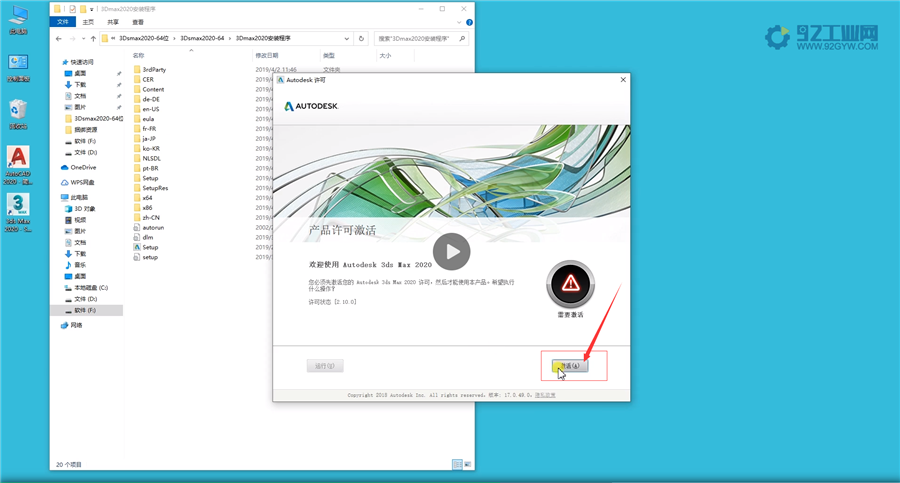The height and width of the screenshot is (483, 900).
Task: Select the CER folder
Action: [x=143, y=79]
